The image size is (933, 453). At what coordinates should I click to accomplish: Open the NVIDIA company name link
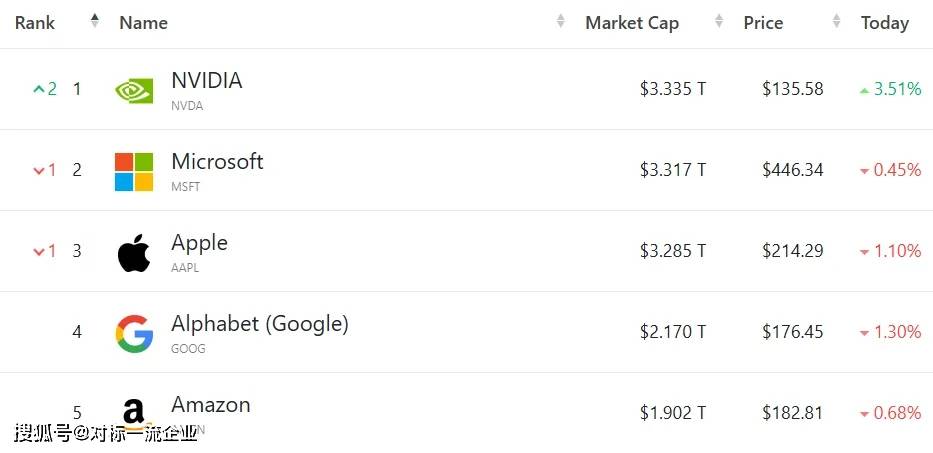pyautogui.click(x=206, y=80)
